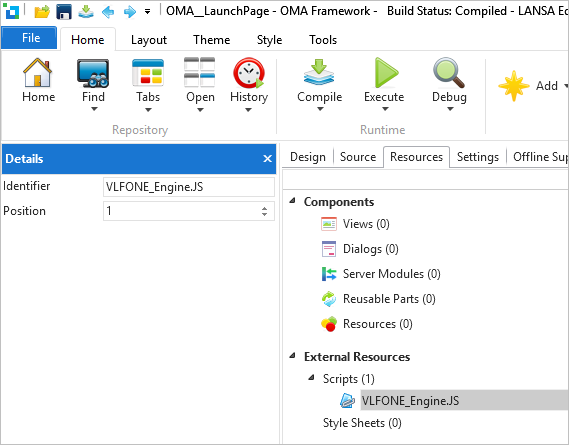Select the Resources editor tab
Viewport: 569px width, 445px height.
pyautogui.click(x=417, y=157)
